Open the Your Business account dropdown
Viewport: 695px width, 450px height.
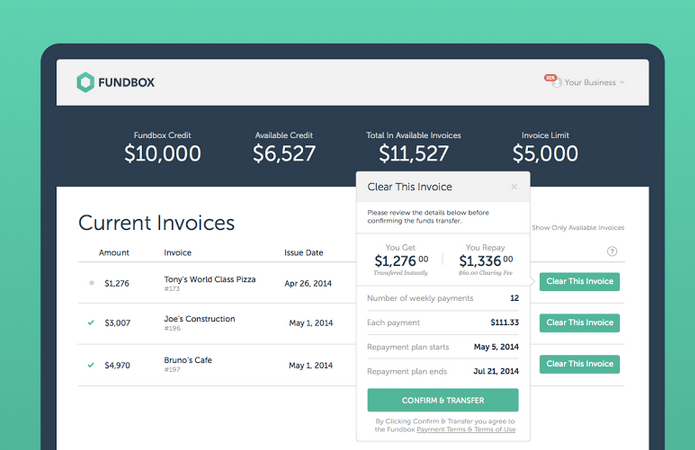[594, 82]
